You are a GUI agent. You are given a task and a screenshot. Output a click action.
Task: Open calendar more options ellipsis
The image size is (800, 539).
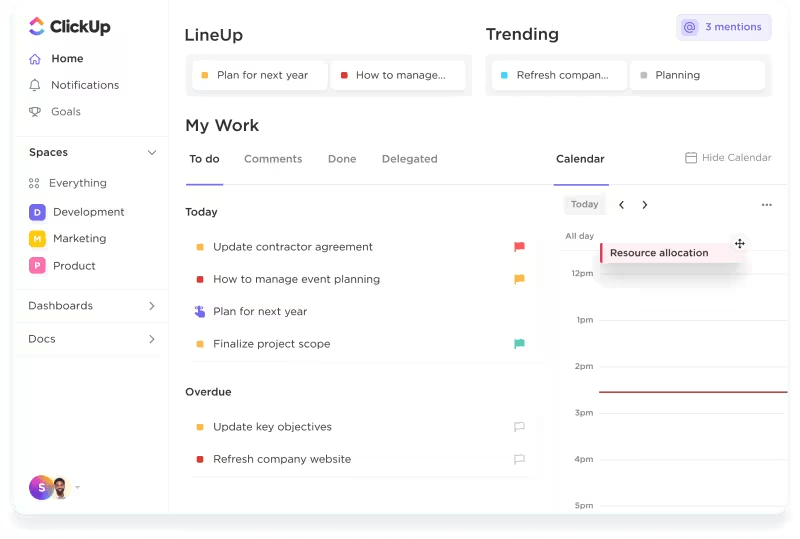[x=766, y=205]
